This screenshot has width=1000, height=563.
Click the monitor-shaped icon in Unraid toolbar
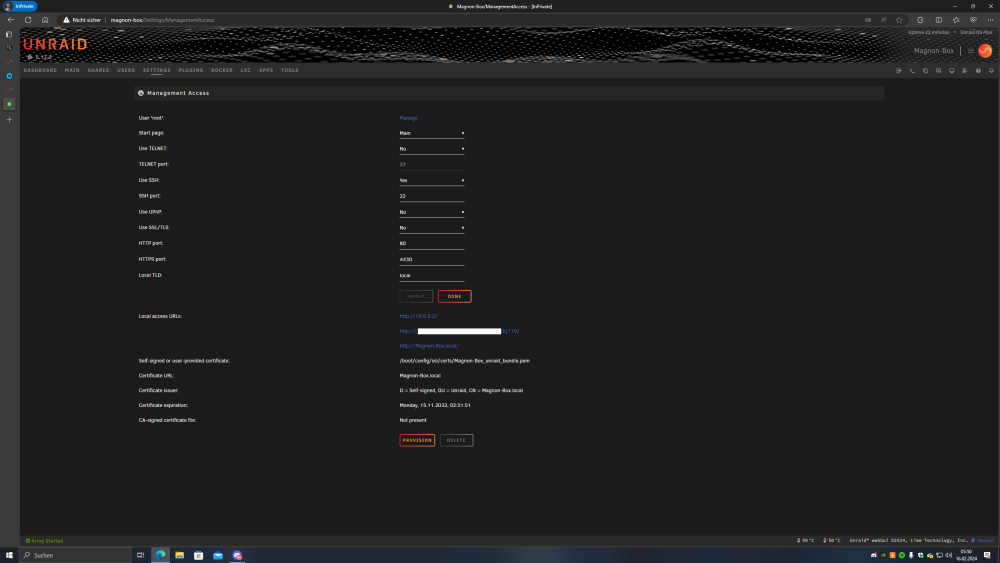(x=952, y=71)
